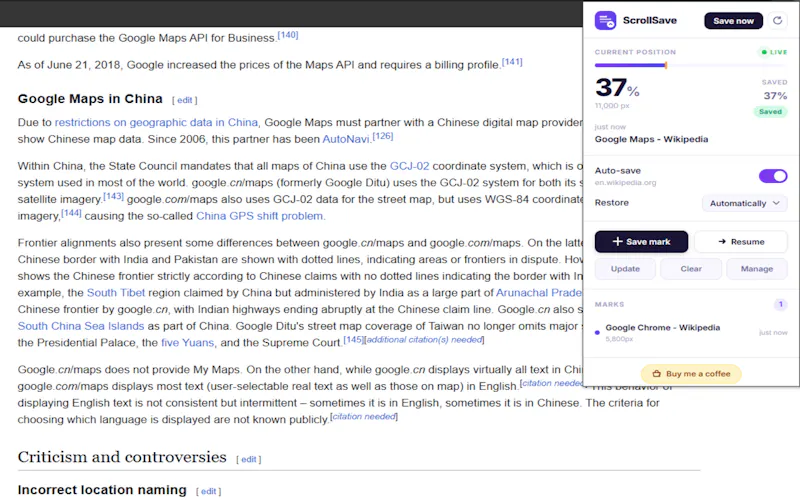800x500 pixels.
Task: Click citation reference 141
Action: click(x=512, y=62)
